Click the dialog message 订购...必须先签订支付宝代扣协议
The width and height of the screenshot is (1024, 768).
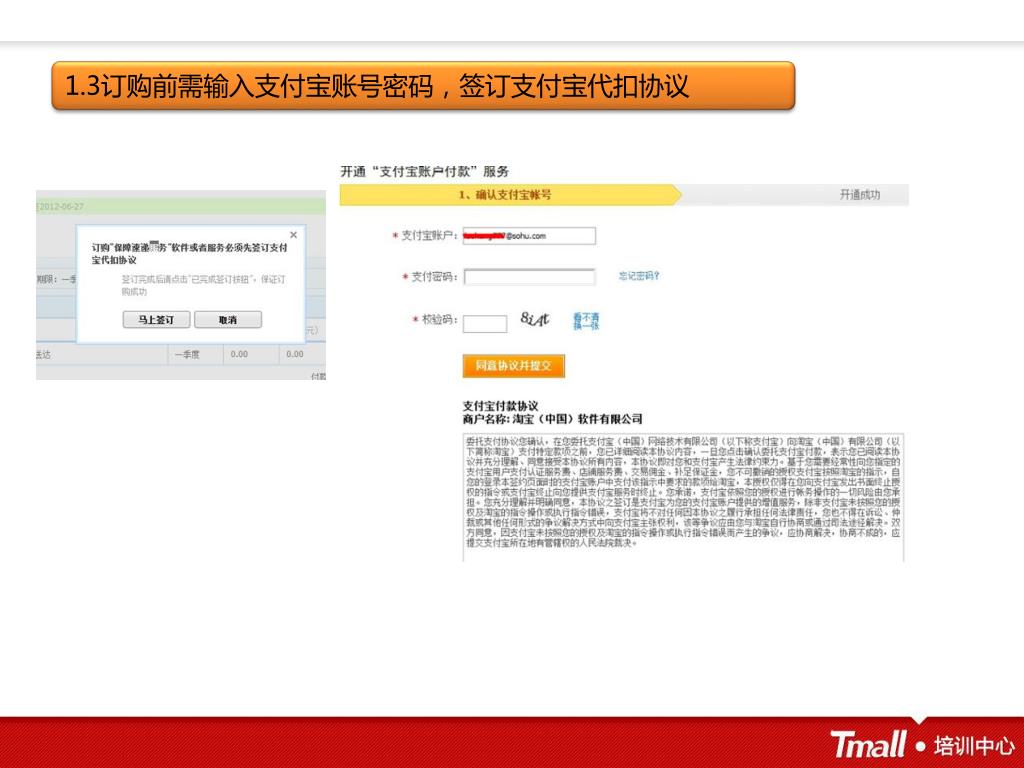coord(189,253)
